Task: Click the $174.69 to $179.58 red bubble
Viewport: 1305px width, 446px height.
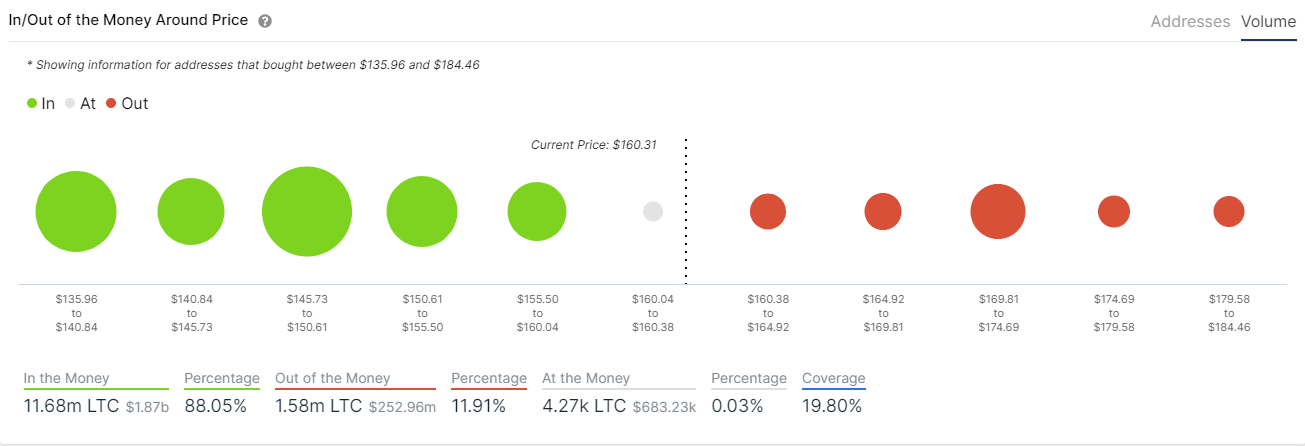Action: (x=1114, y=211)
